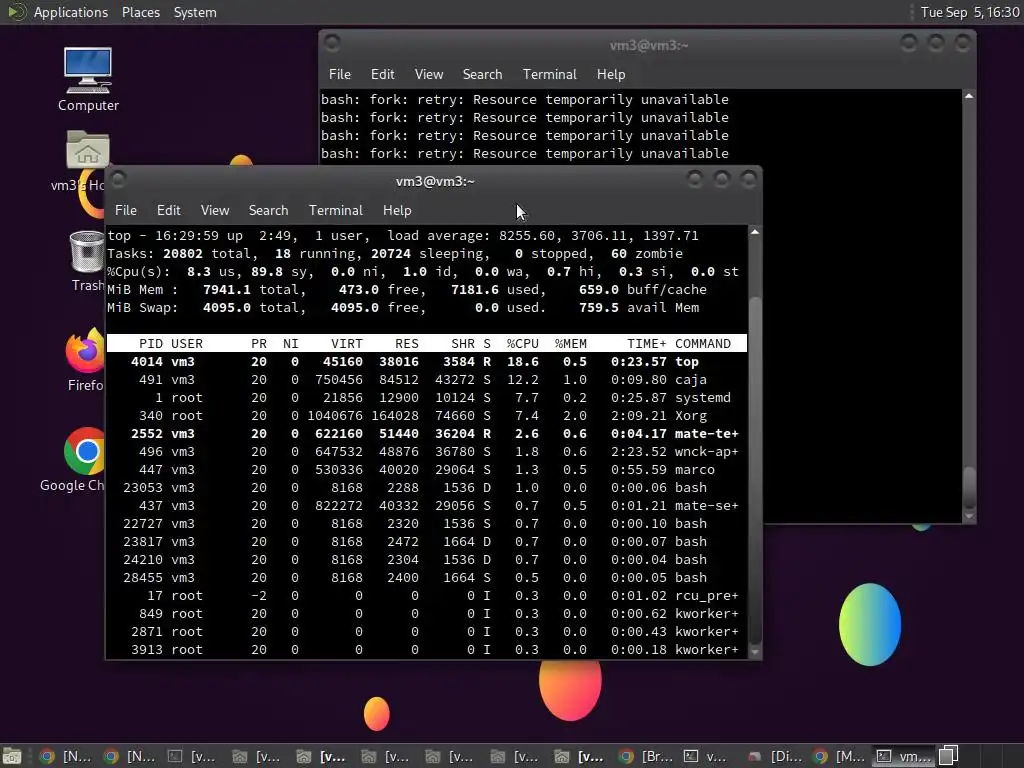The width and height of the screenshot is (1024, 768).
Task: Switch to the Chrome '[Br...' taskbar window
Action: coord(645,756)
